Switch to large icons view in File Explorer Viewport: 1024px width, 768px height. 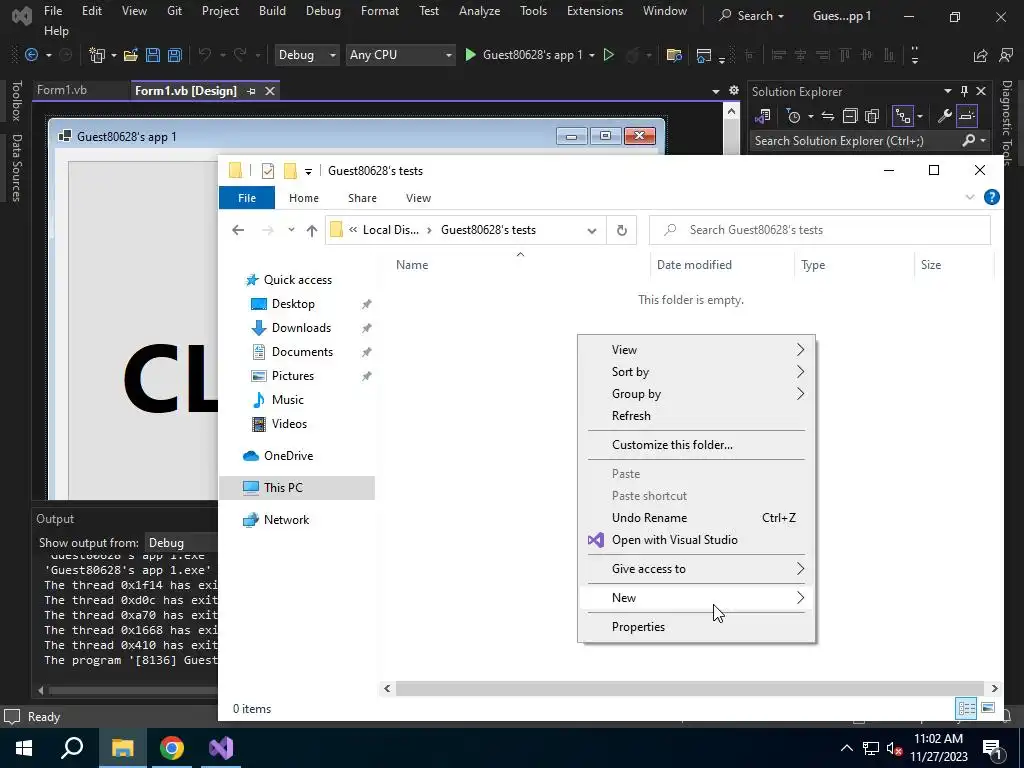[988, 708]
